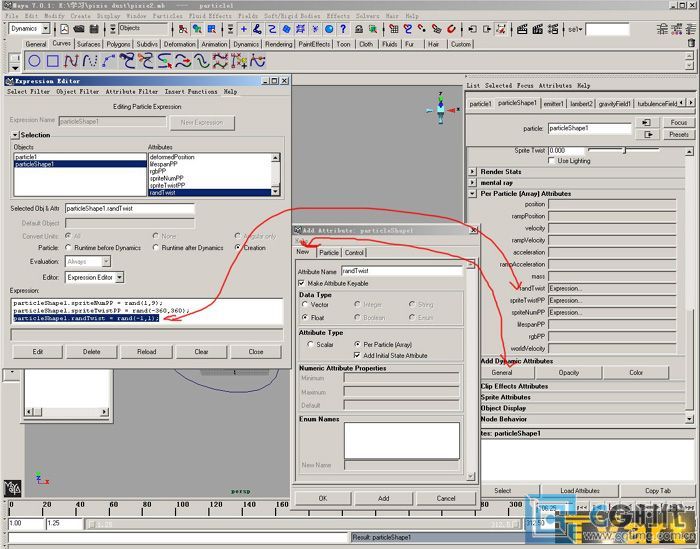Toggle the Use Lighting checkbox

(551, 160)
